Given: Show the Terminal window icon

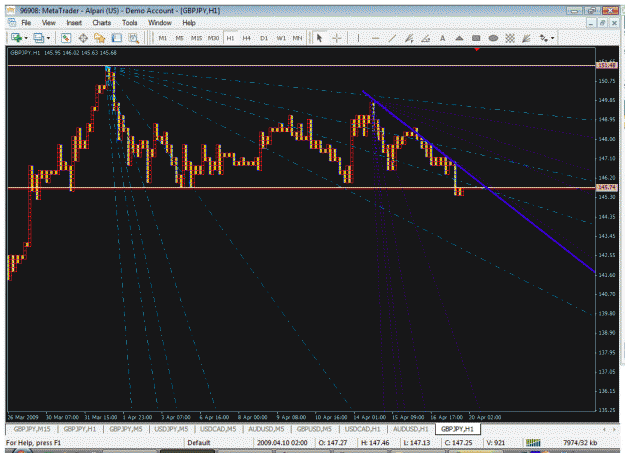Looking at the screenshot, I should point(116,38).
